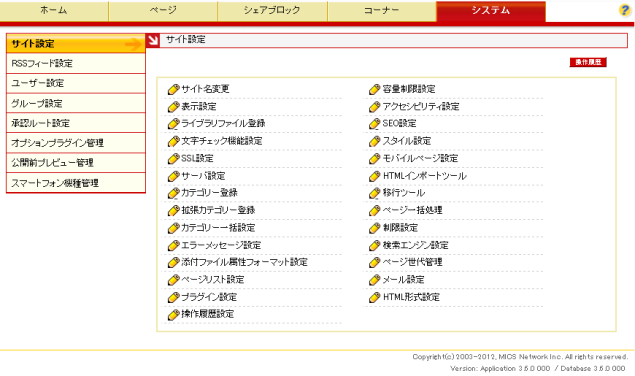Open the シェアブロック tab
This screenshot has height=376, width=635.
click(272, 11)
